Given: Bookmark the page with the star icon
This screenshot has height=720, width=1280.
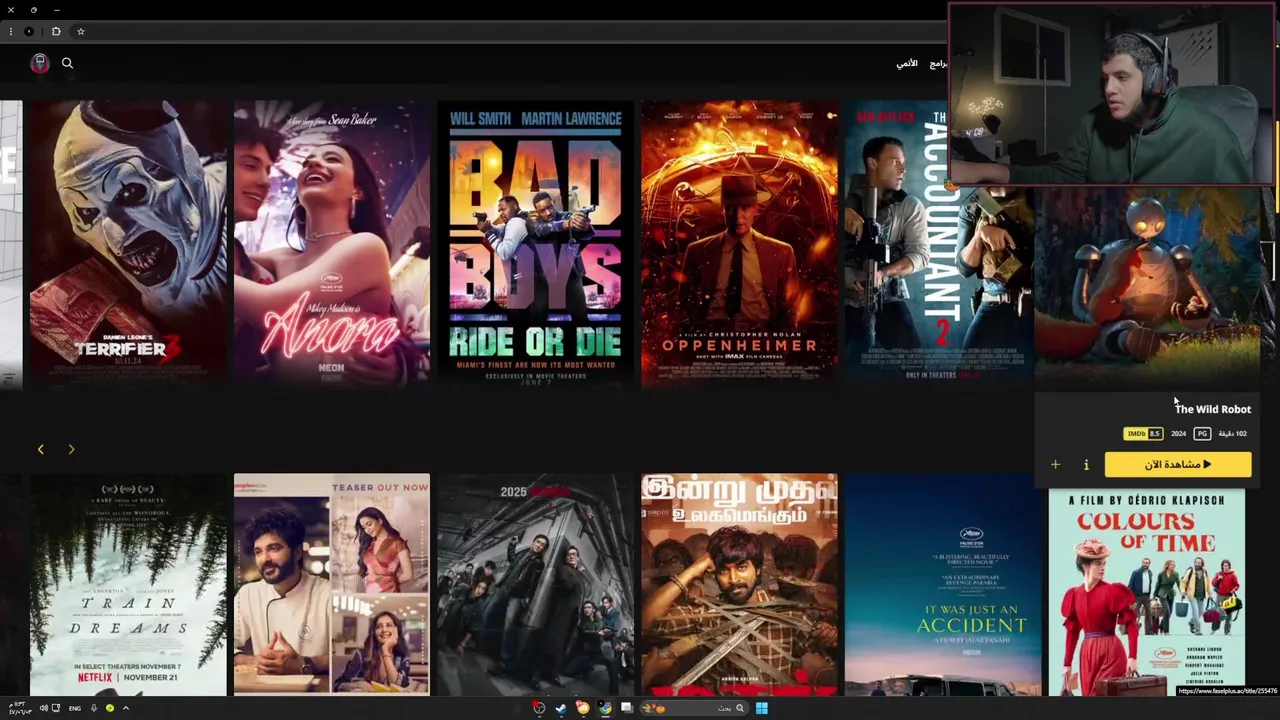Looking at the screenshot, I should coord(81,31).
